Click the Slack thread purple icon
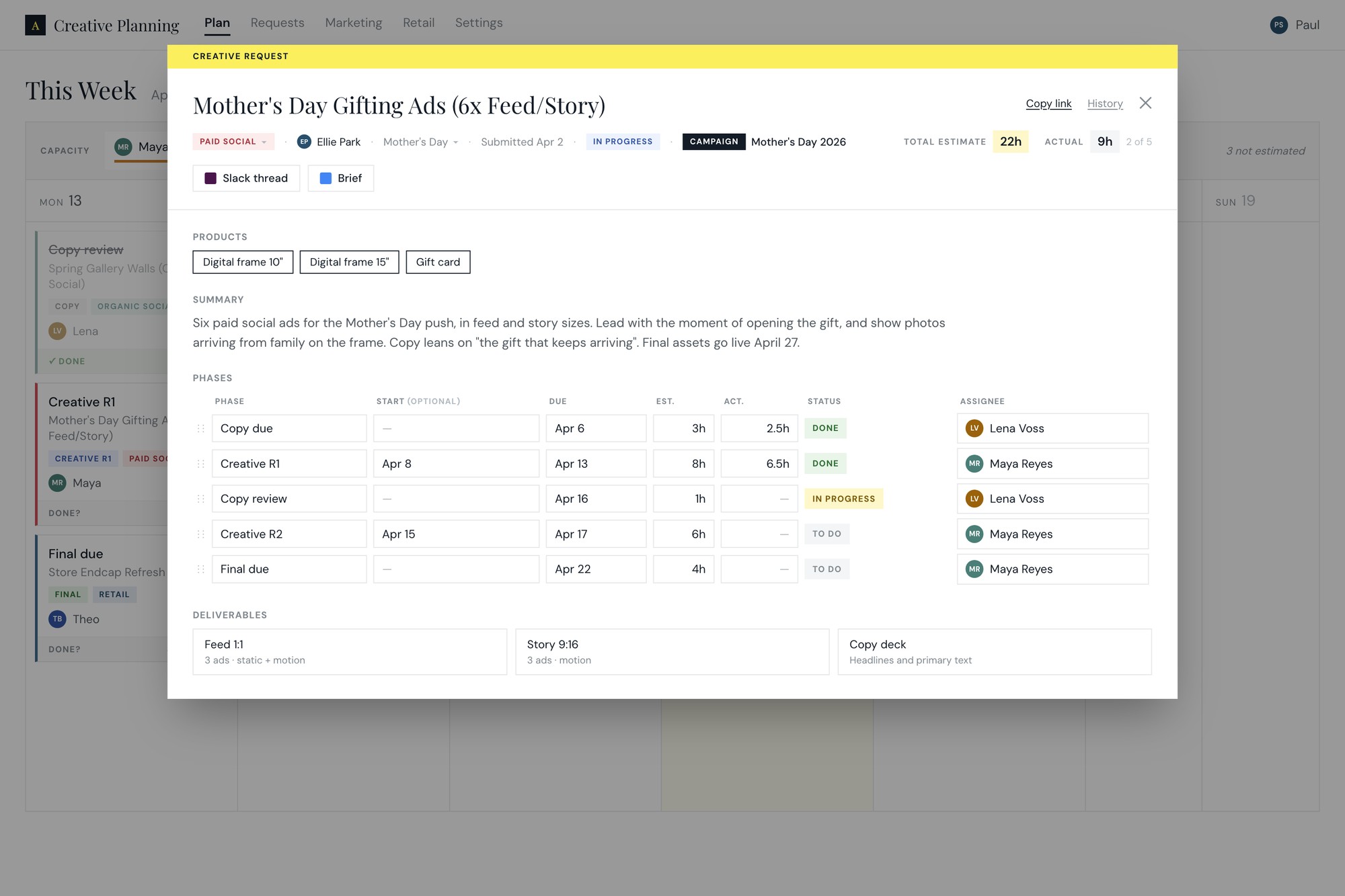Viewport: 1345px width, 896px height. [x=210, y=178]
